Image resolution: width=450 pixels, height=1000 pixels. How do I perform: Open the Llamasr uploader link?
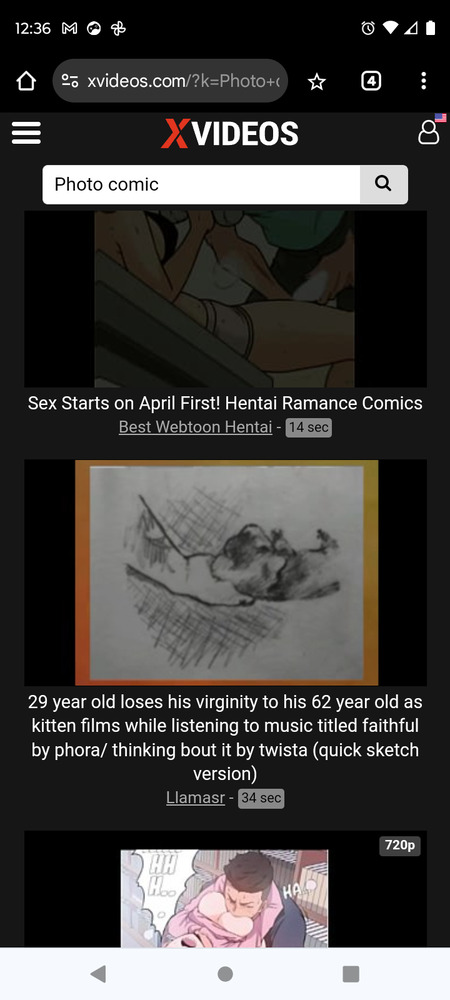[x=195, y=797]
